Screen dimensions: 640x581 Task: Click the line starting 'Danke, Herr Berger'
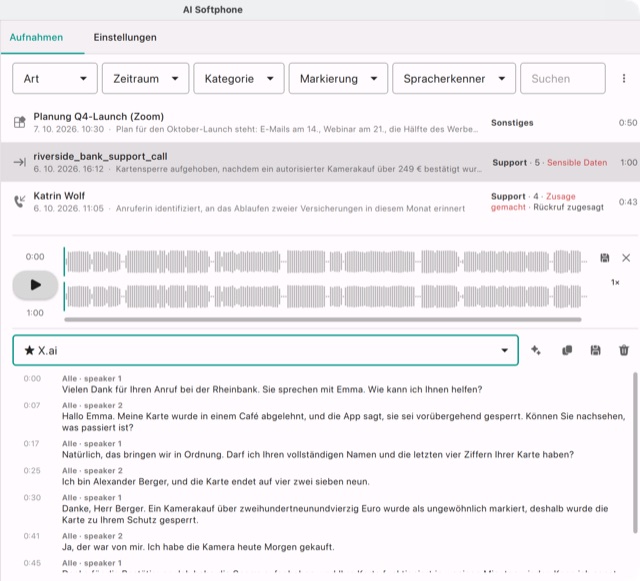pyautogui.click(x=335, y=514)
